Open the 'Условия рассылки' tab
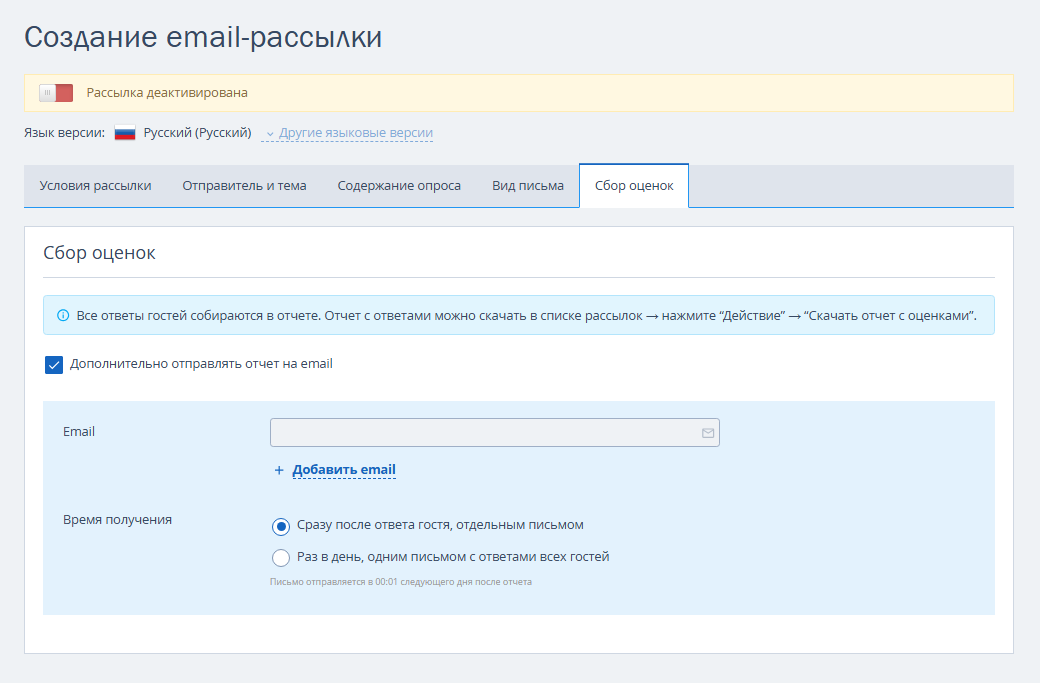 (x=95, y=186)
